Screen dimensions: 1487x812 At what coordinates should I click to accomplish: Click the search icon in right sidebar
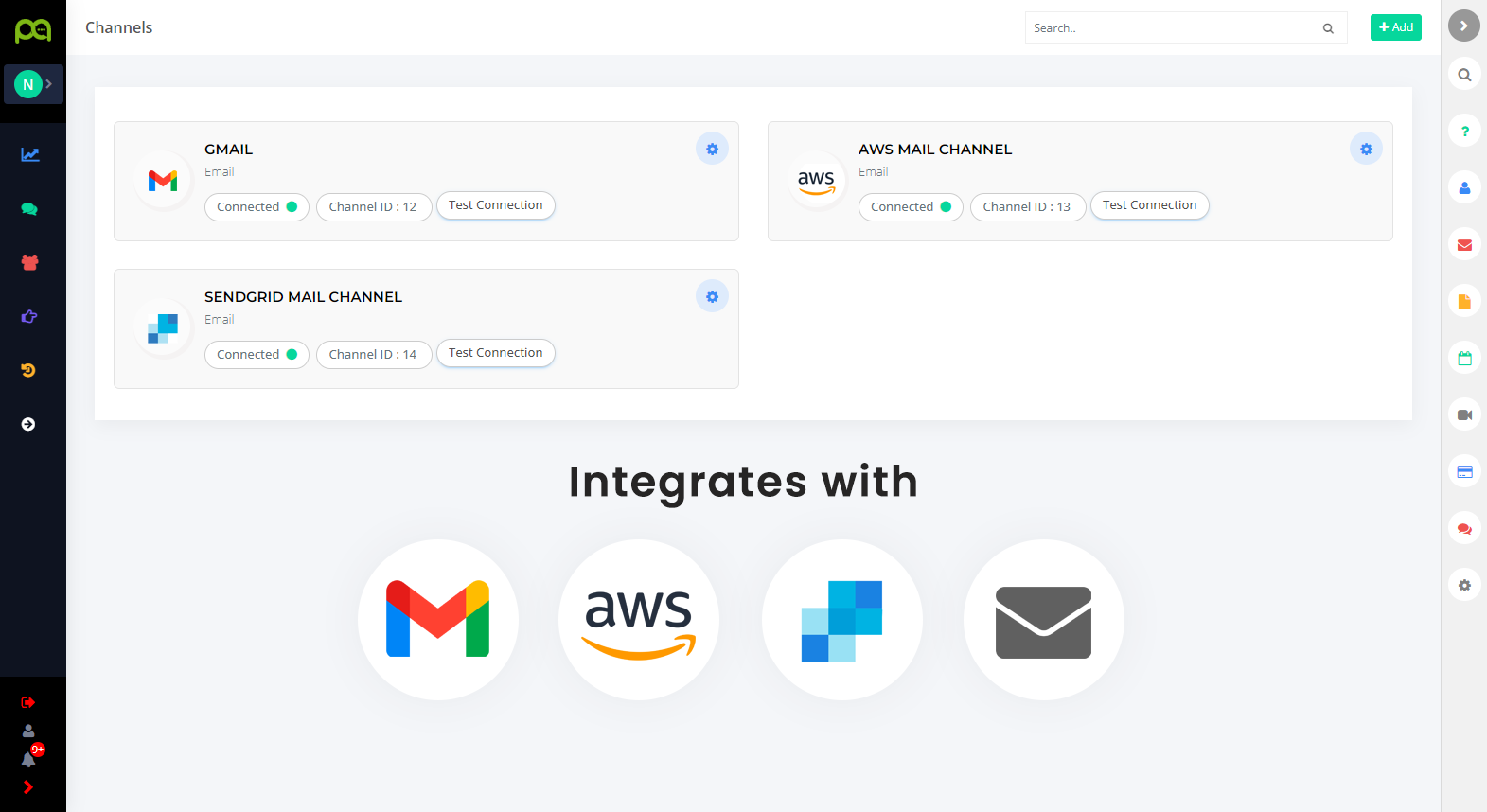(x=1464, y=75)
